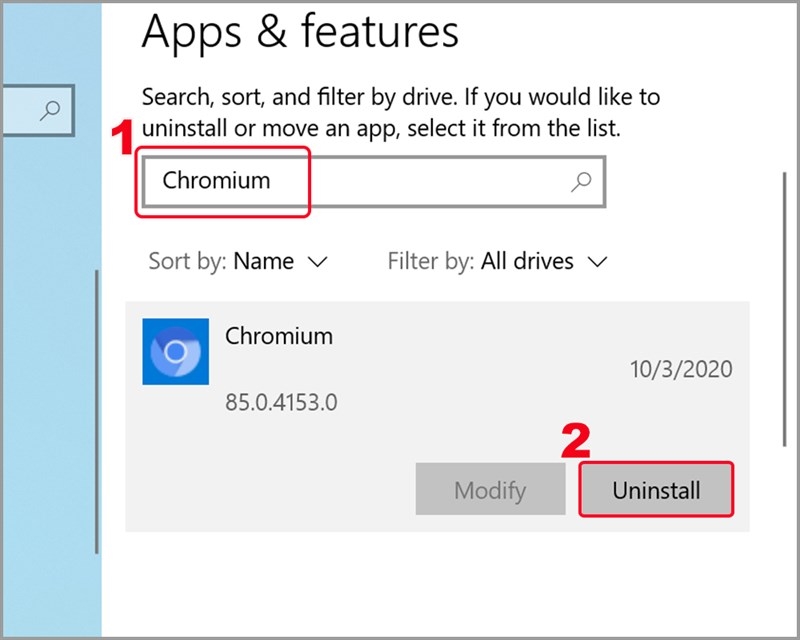This screenshot has height=640, width=800.
Task: Click the Uninstall button for Chromium
Action: [x=655, y=490]
